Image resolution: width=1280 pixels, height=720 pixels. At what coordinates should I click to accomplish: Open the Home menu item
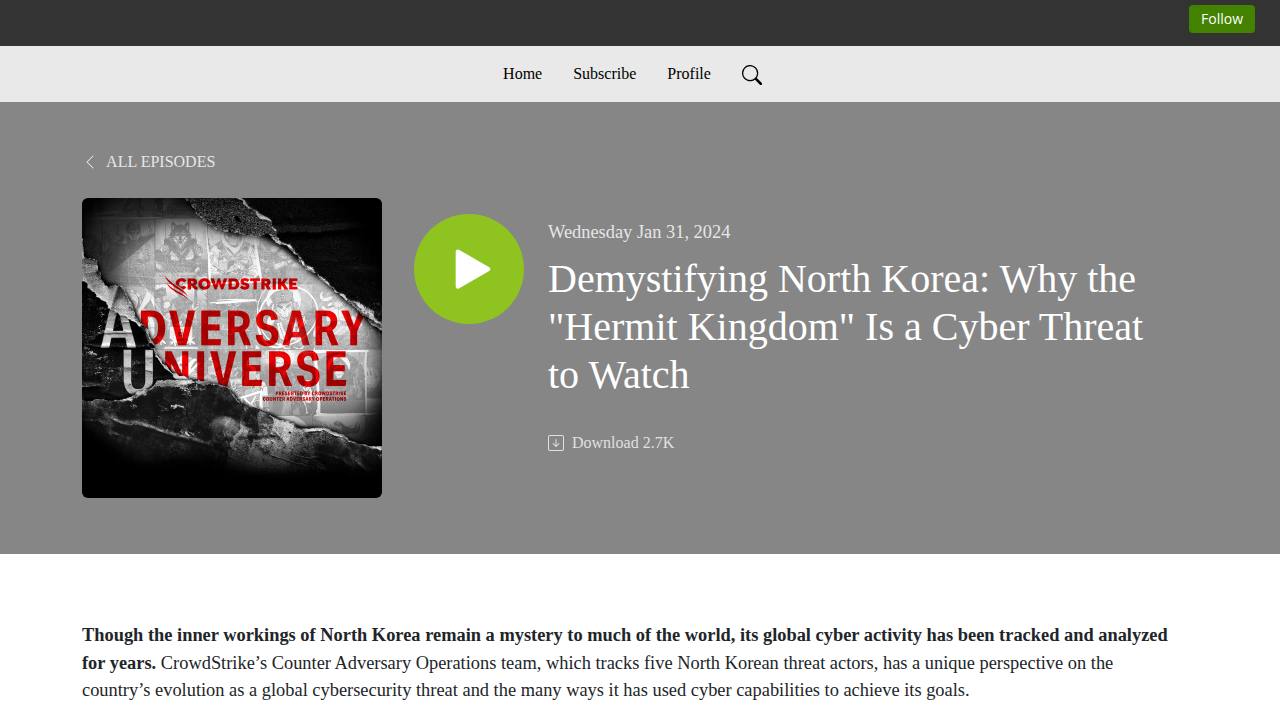point(522,74)
